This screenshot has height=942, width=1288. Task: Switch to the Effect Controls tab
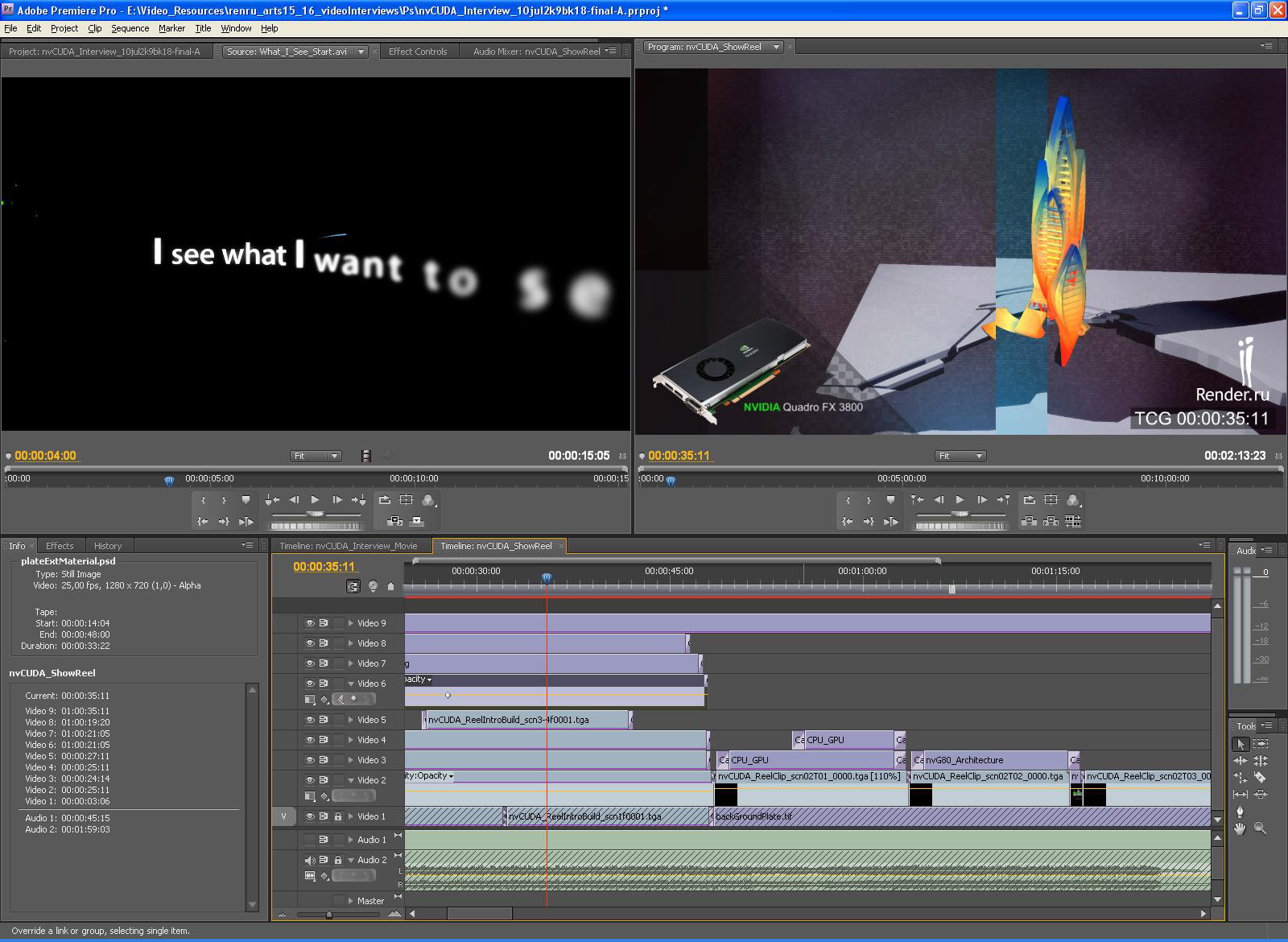click(417, 52)
